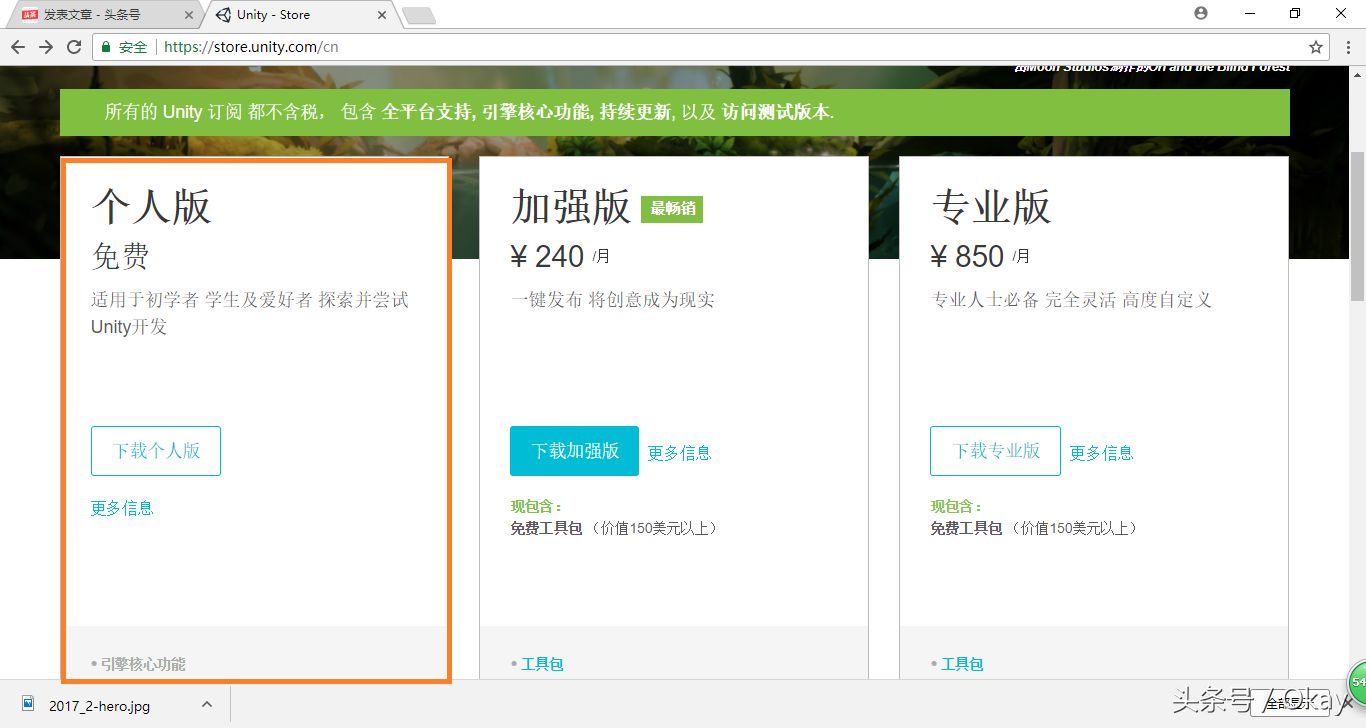Viewport: 1366px width, 728px height.
Task: Click the 下载加强版 button
Action: [x=575, y=451]
